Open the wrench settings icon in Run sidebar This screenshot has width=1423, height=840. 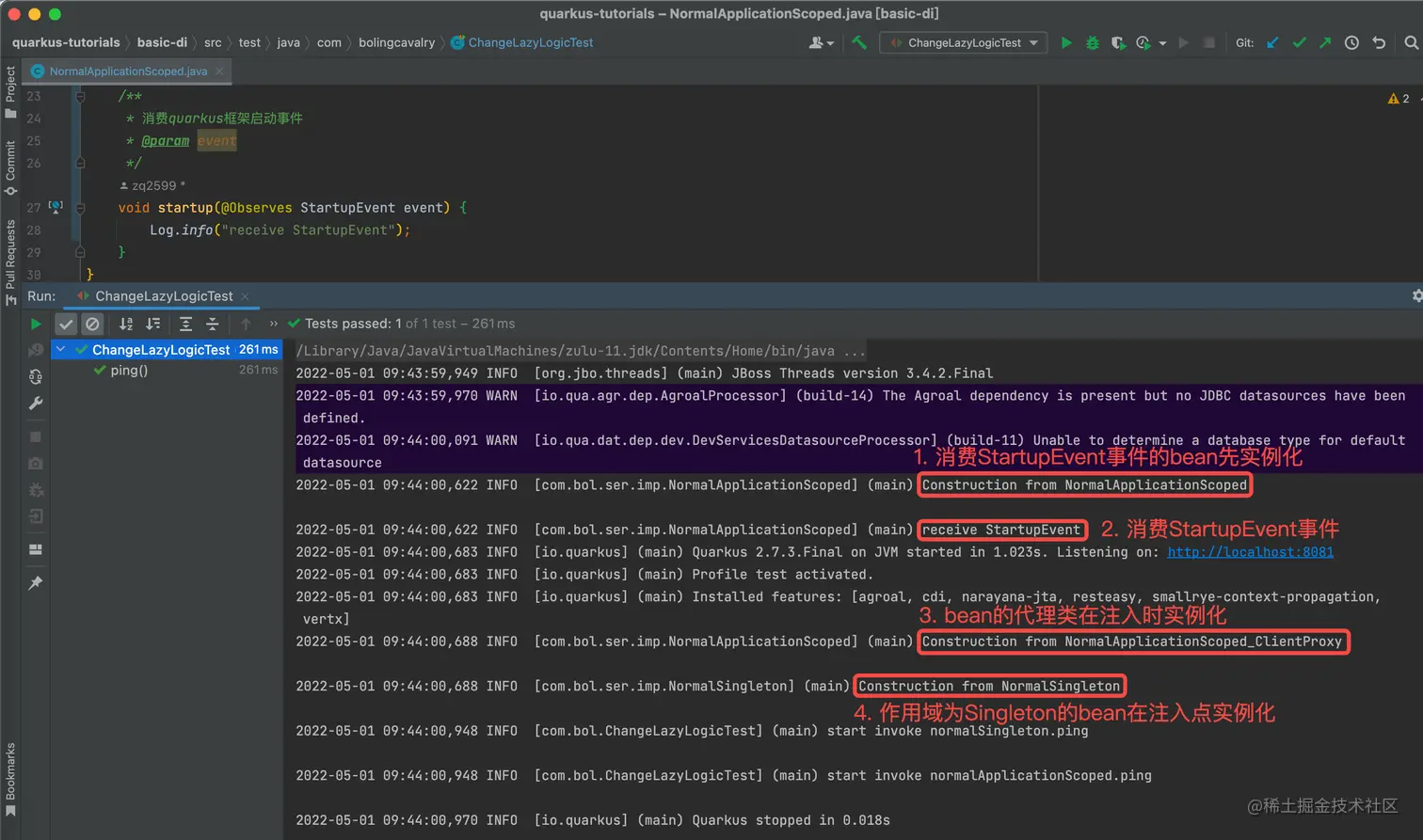(x=36, y=404)
